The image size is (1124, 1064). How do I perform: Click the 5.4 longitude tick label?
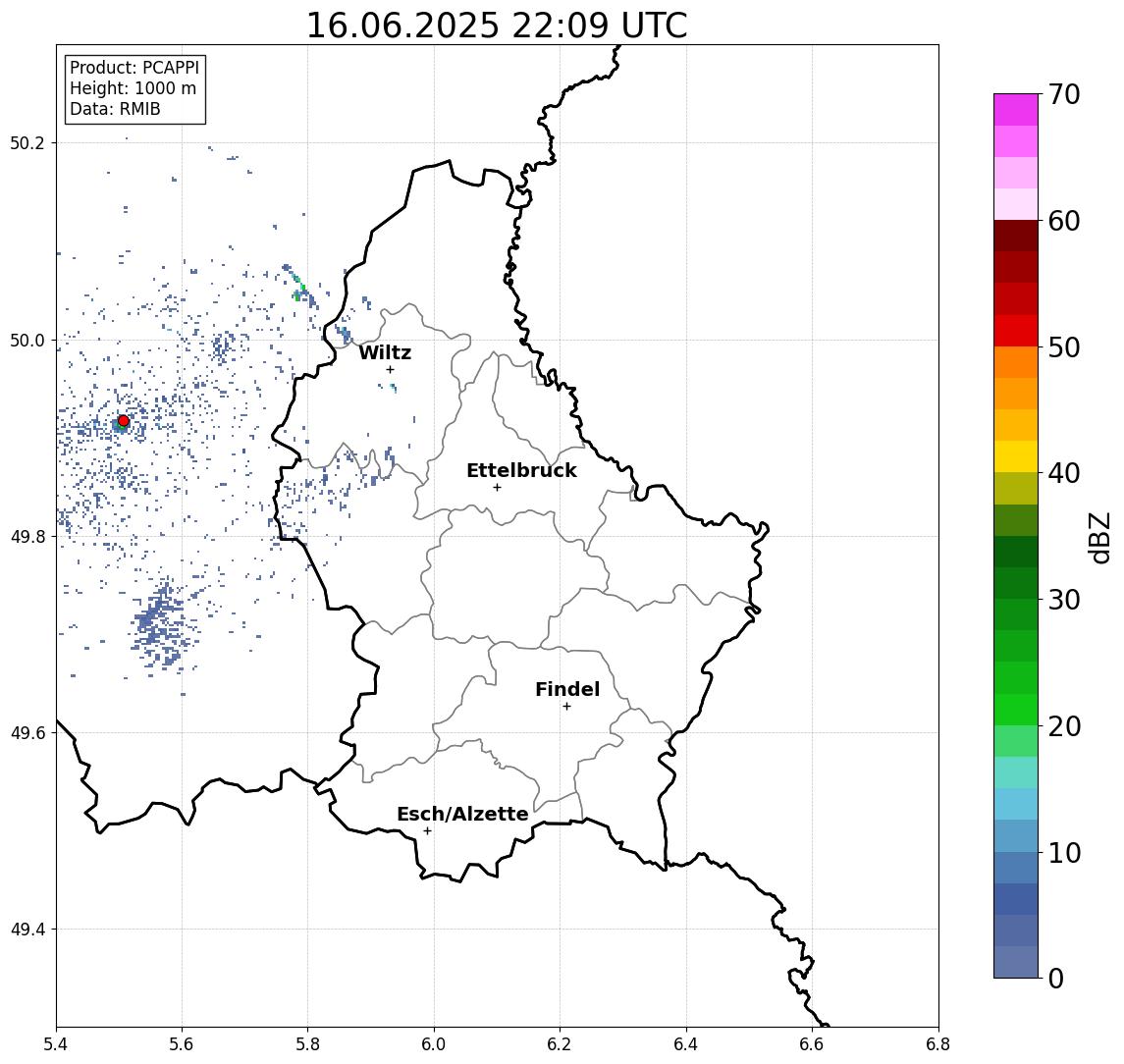[x=56, y=1044]
